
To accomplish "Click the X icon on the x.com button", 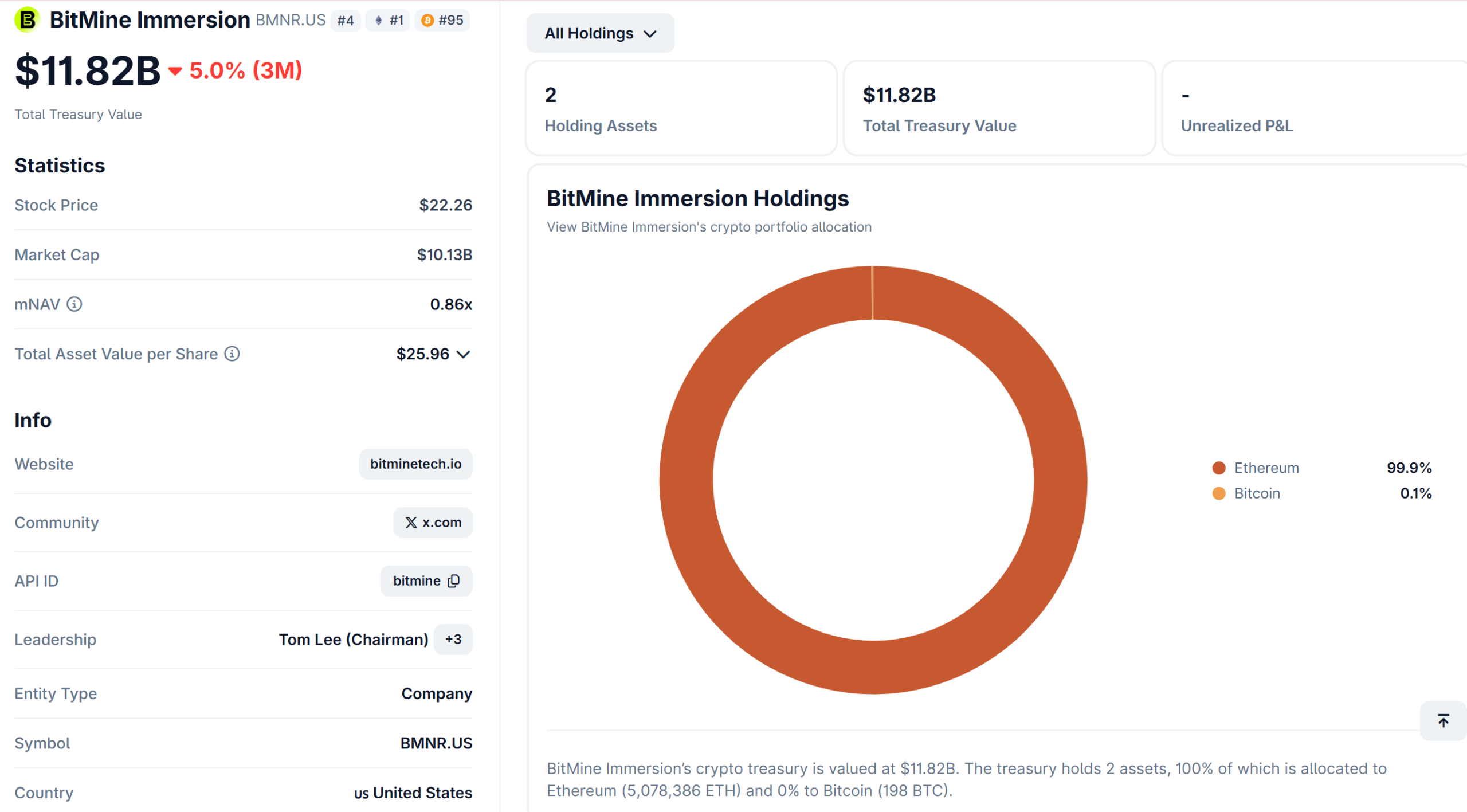I will coord(411,522).
